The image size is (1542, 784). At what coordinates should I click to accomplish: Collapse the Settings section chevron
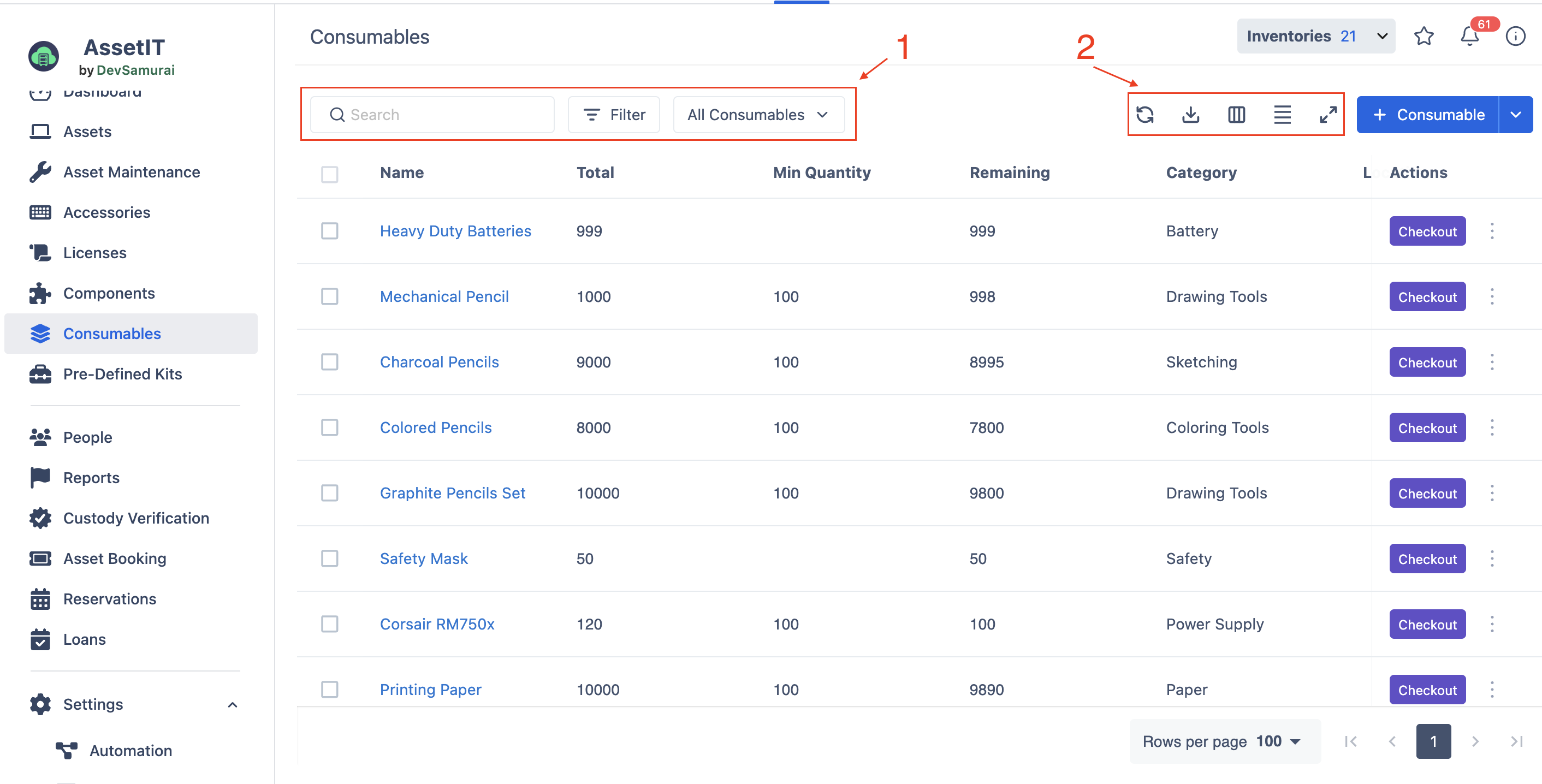[232, 704]
